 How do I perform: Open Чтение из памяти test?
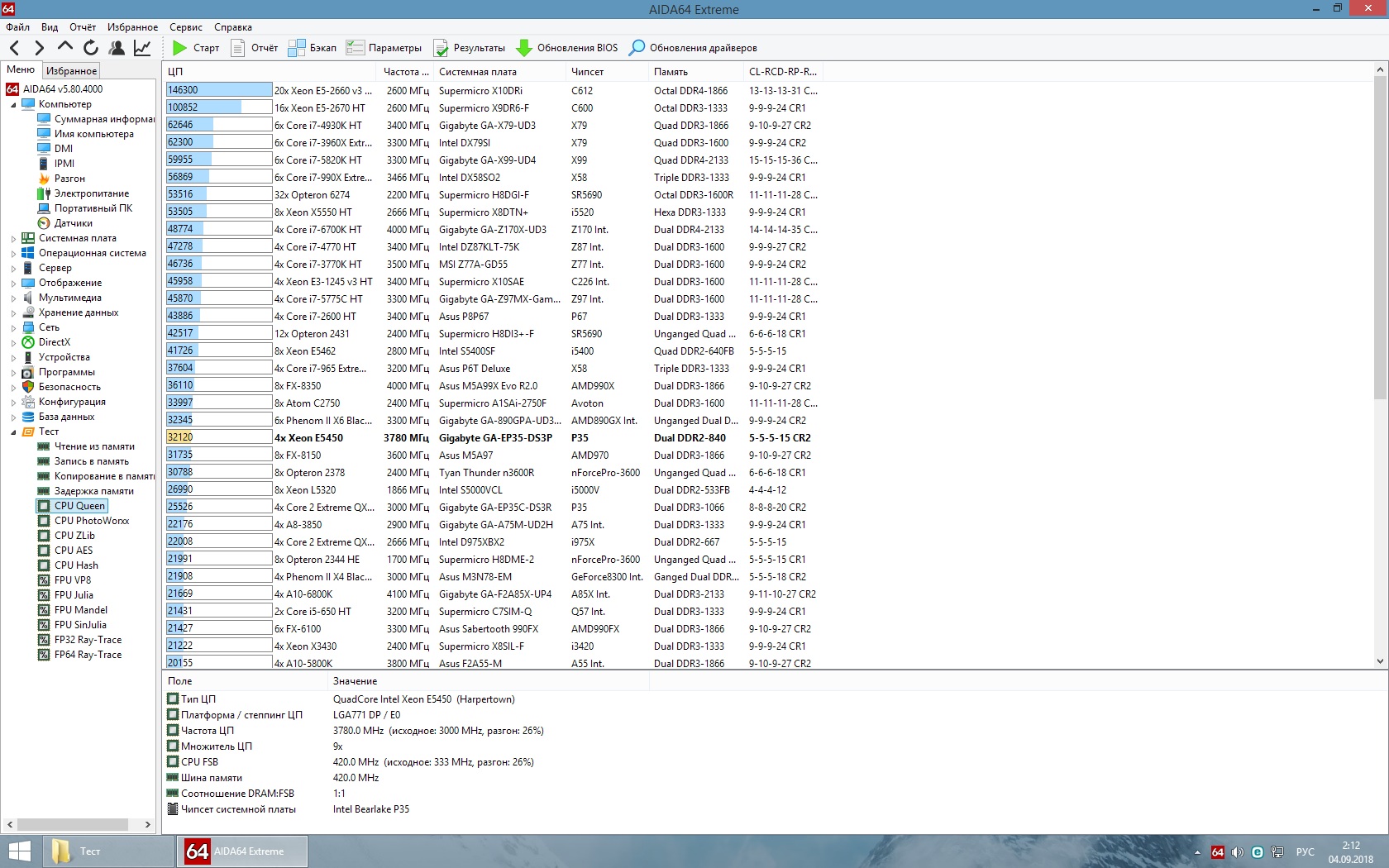coord(86,446)
